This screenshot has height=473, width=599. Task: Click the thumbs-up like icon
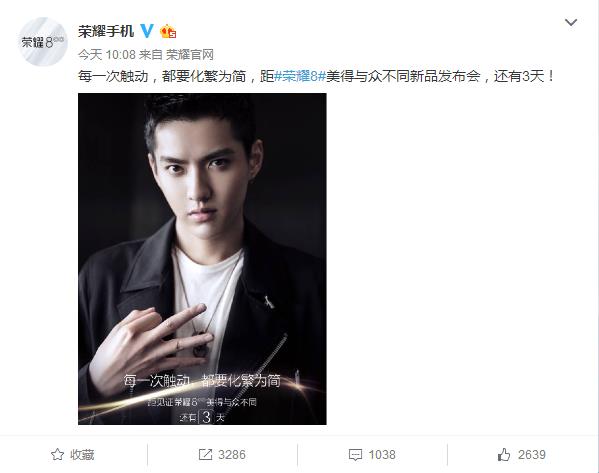pos(504,454)
